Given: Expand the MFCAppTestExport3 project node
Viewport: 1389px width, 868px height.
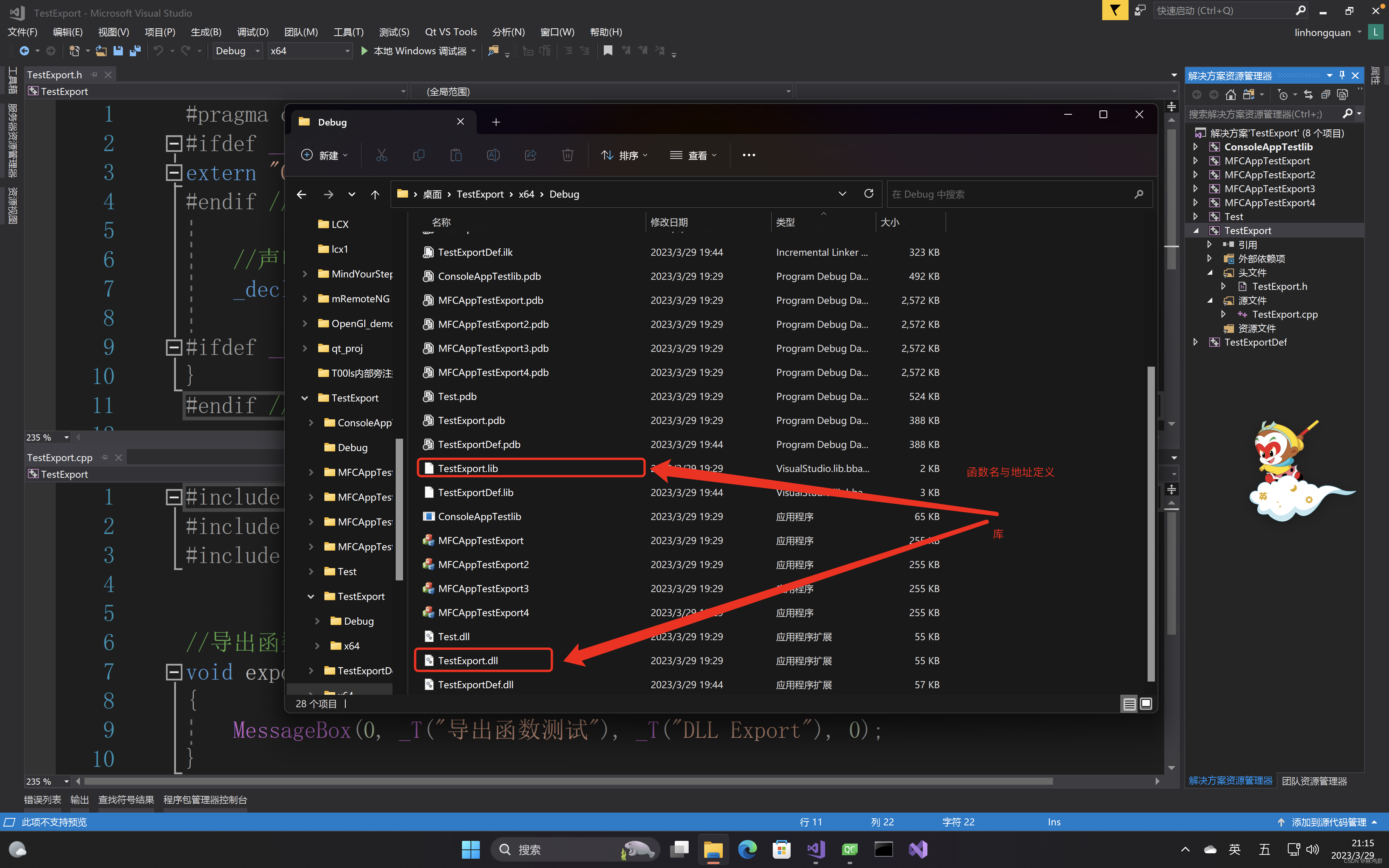Looking at the screenshot, I should pos(1196,189).
